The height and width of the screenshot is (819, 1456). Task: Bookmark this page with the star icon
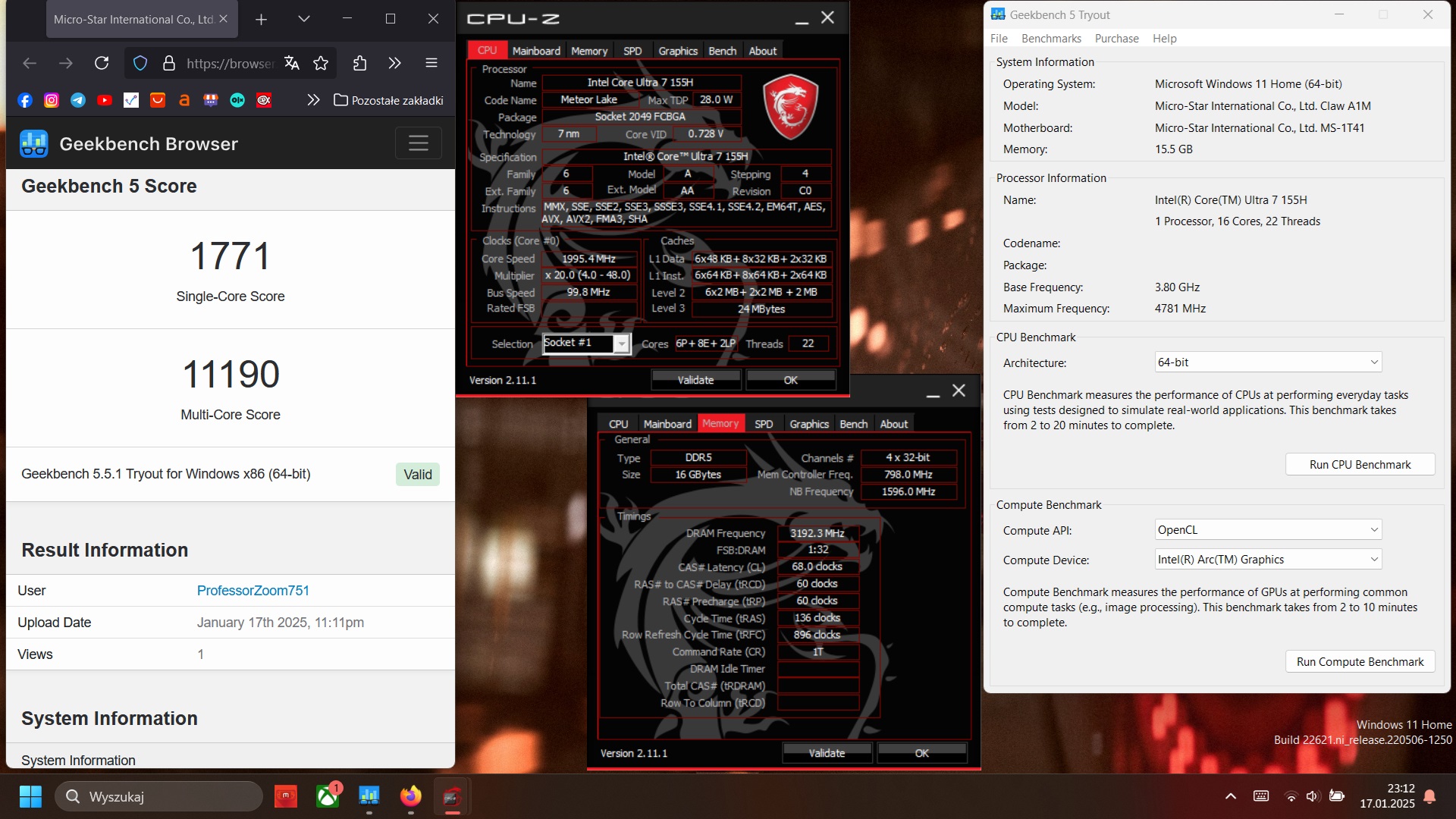[x=321, y=63]
